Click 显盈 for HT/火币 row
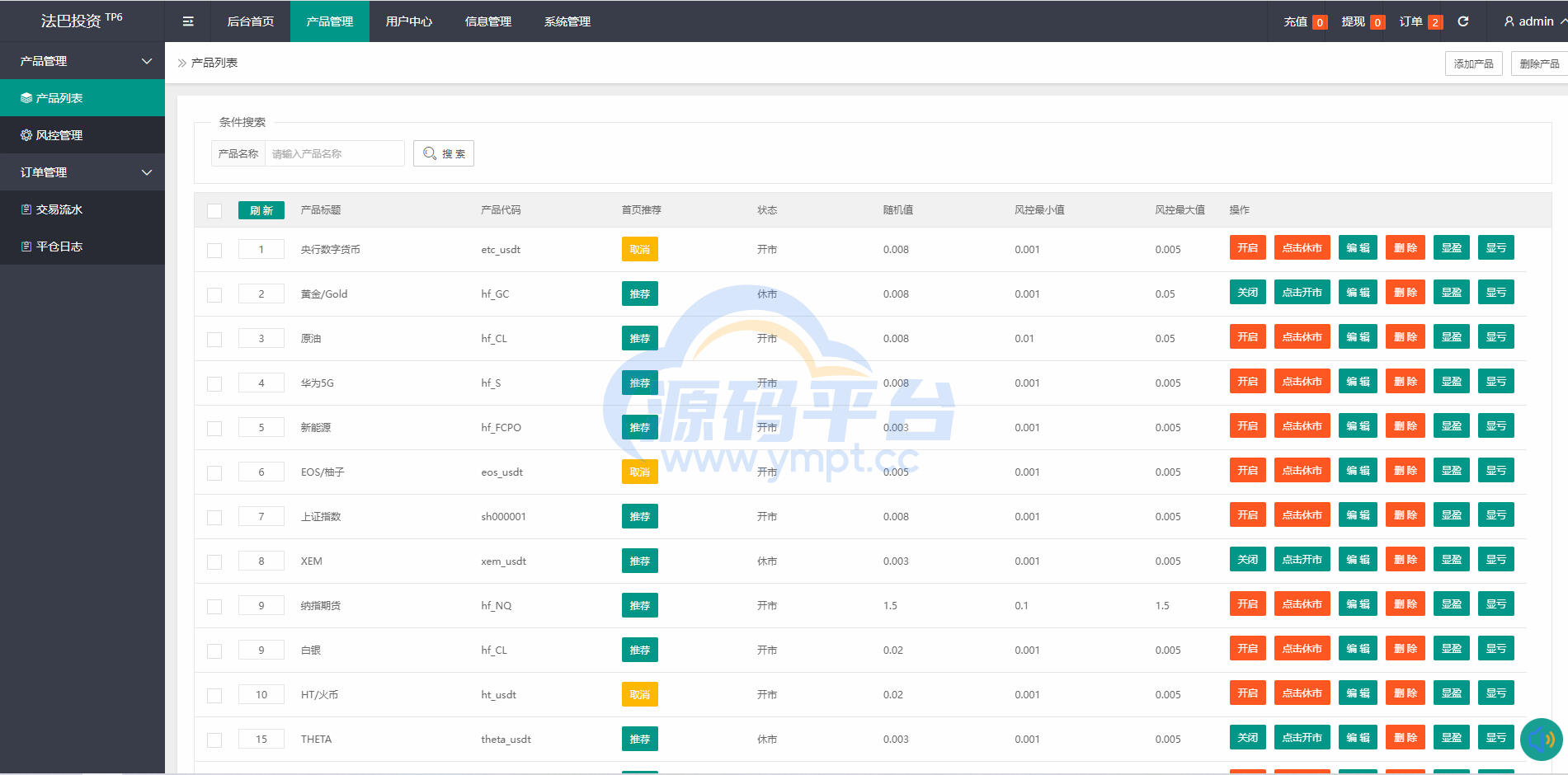 (x=1452, y=693)
